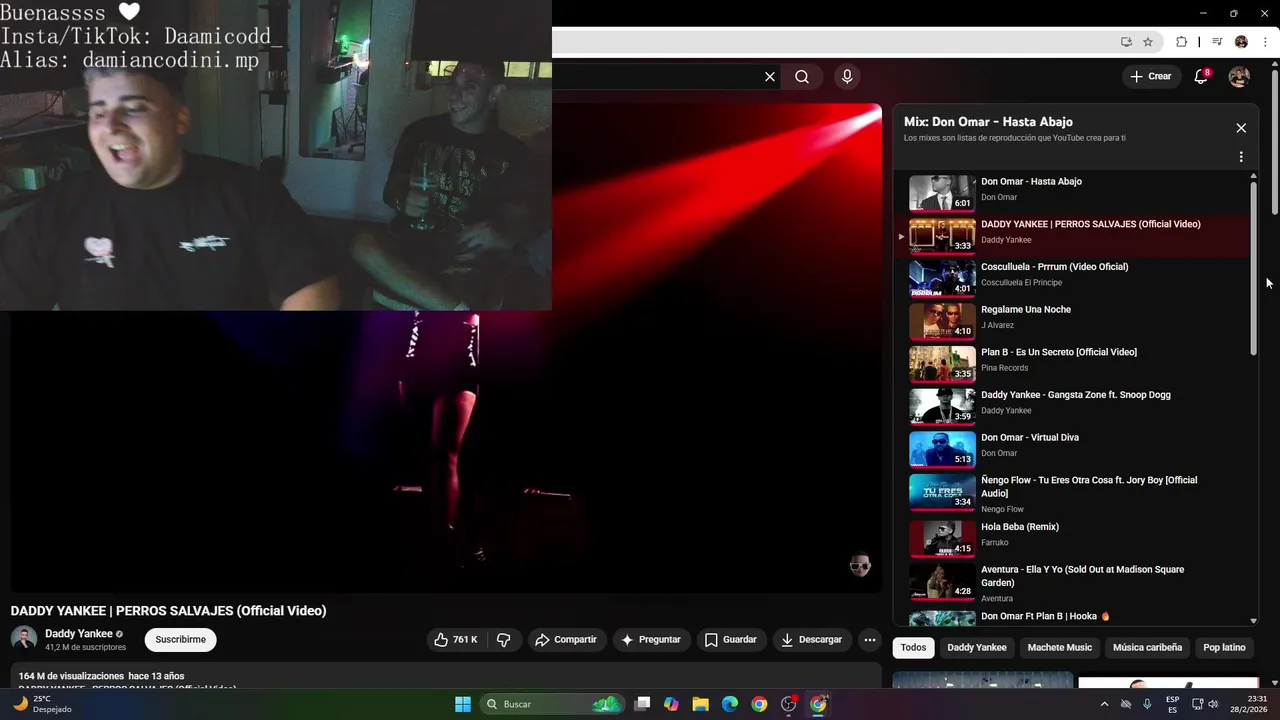
Task: Click the Descargar button
Action: pos(811,640)
